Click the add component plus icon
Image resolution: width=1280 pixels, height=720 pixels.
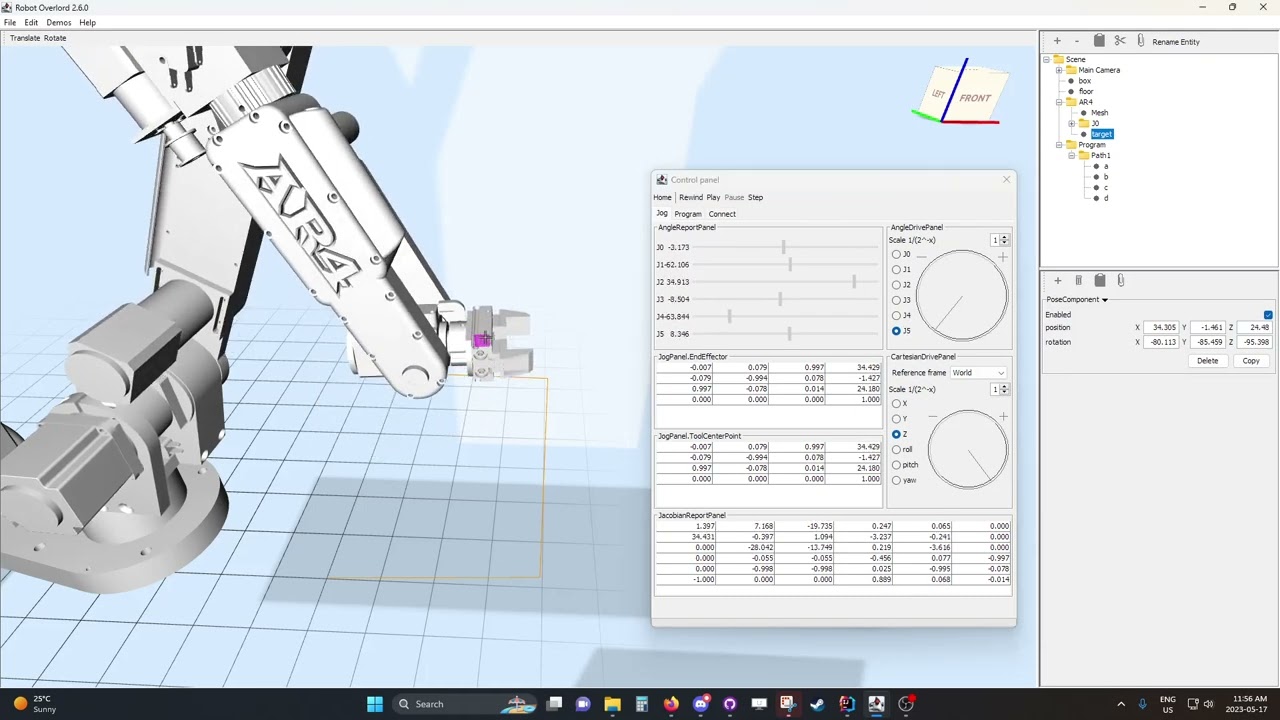click(x=1057, y=281)
